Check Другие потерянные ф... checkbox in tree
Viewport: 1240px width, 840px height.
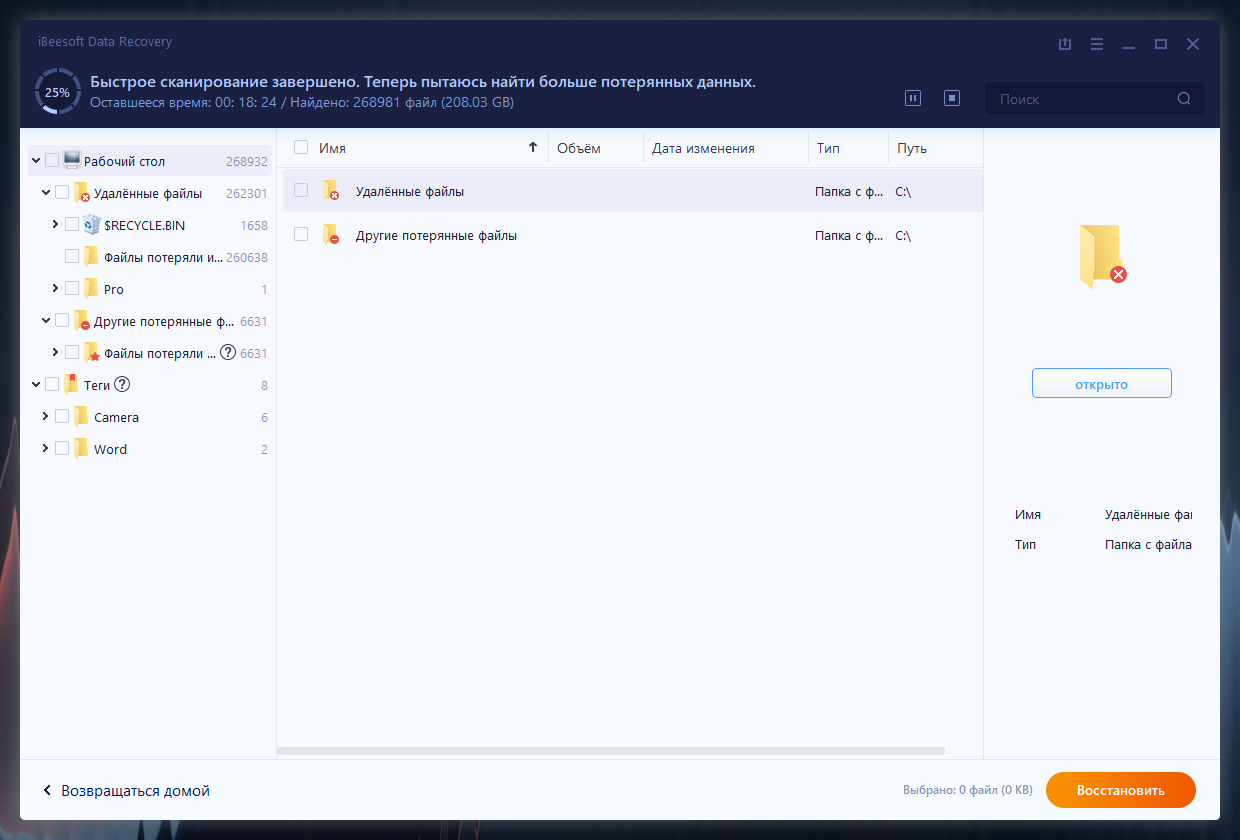tap(62, 320)
